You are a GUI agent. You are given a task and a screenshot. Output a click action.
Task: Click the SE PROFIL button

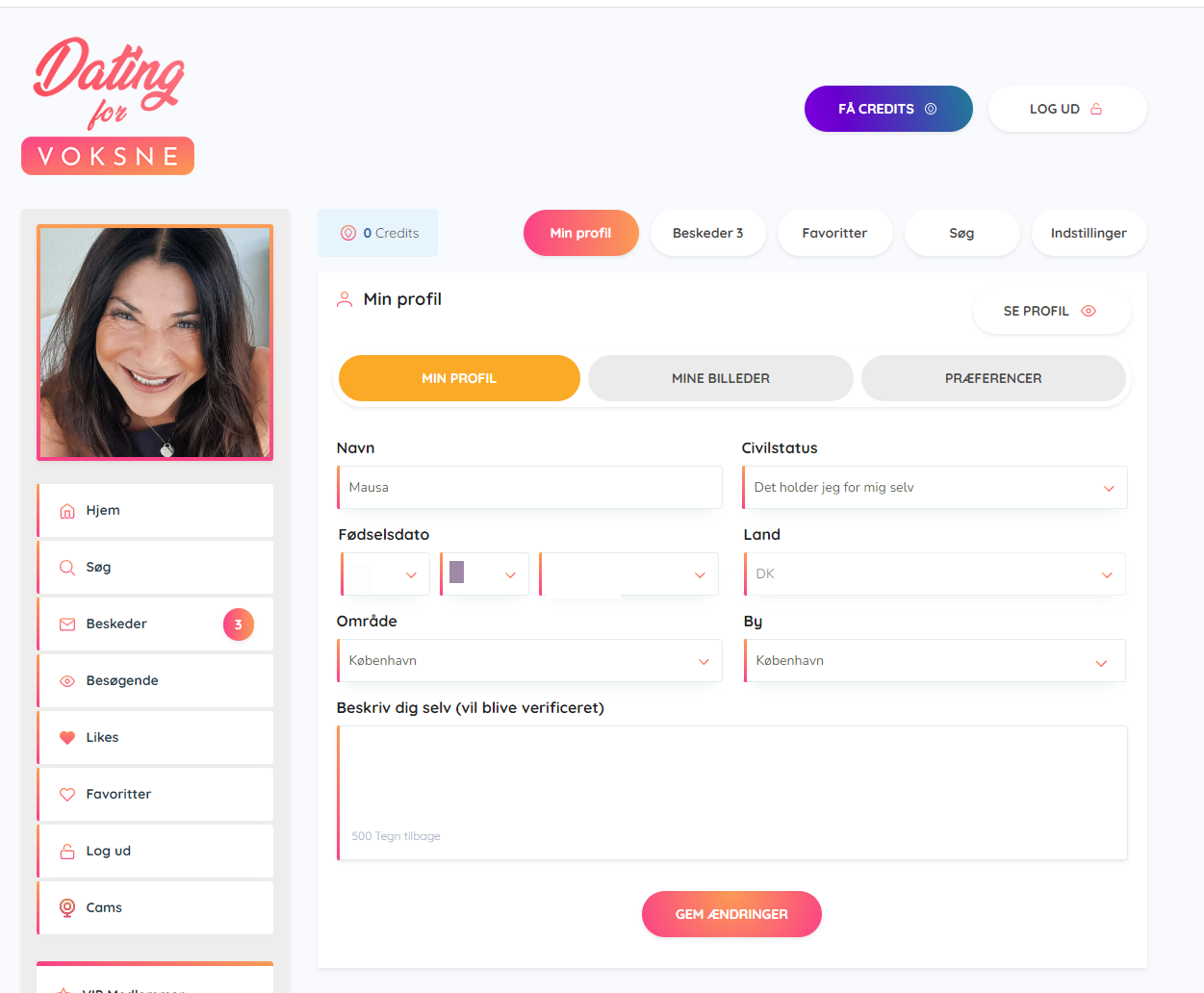[1052, 311]
